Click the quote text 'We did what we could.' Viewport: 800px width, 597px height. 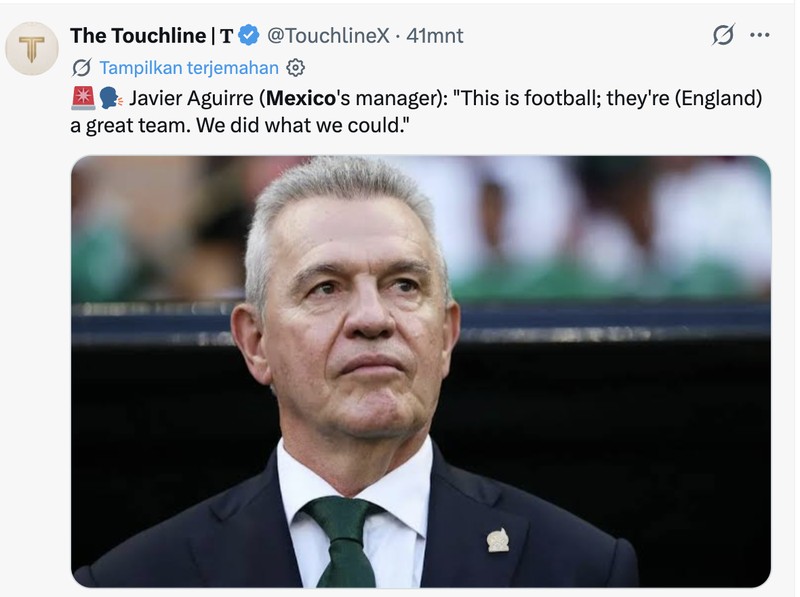click(303, 125)
